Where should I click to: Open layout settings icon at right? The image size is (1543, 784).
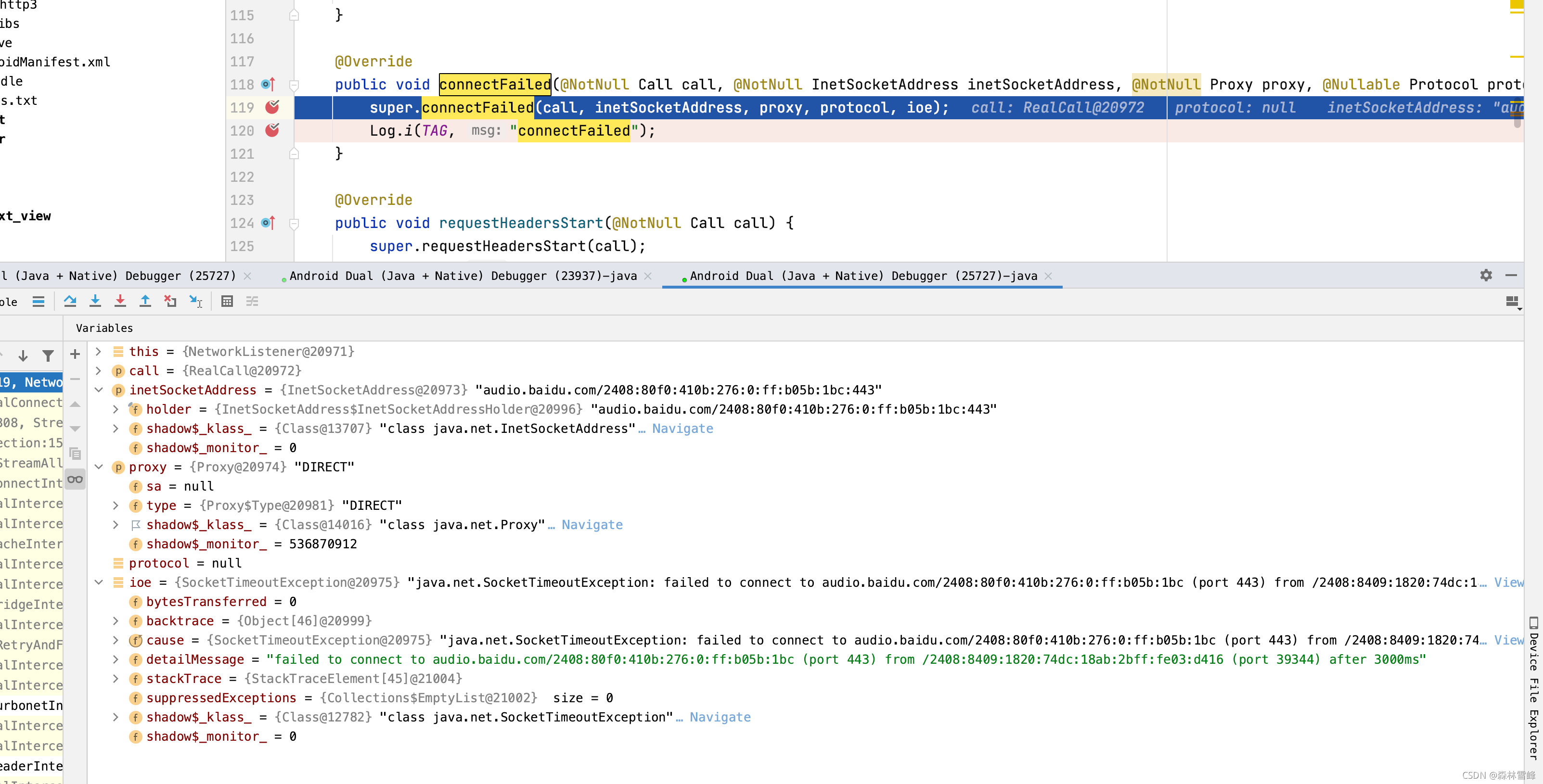1513,302
